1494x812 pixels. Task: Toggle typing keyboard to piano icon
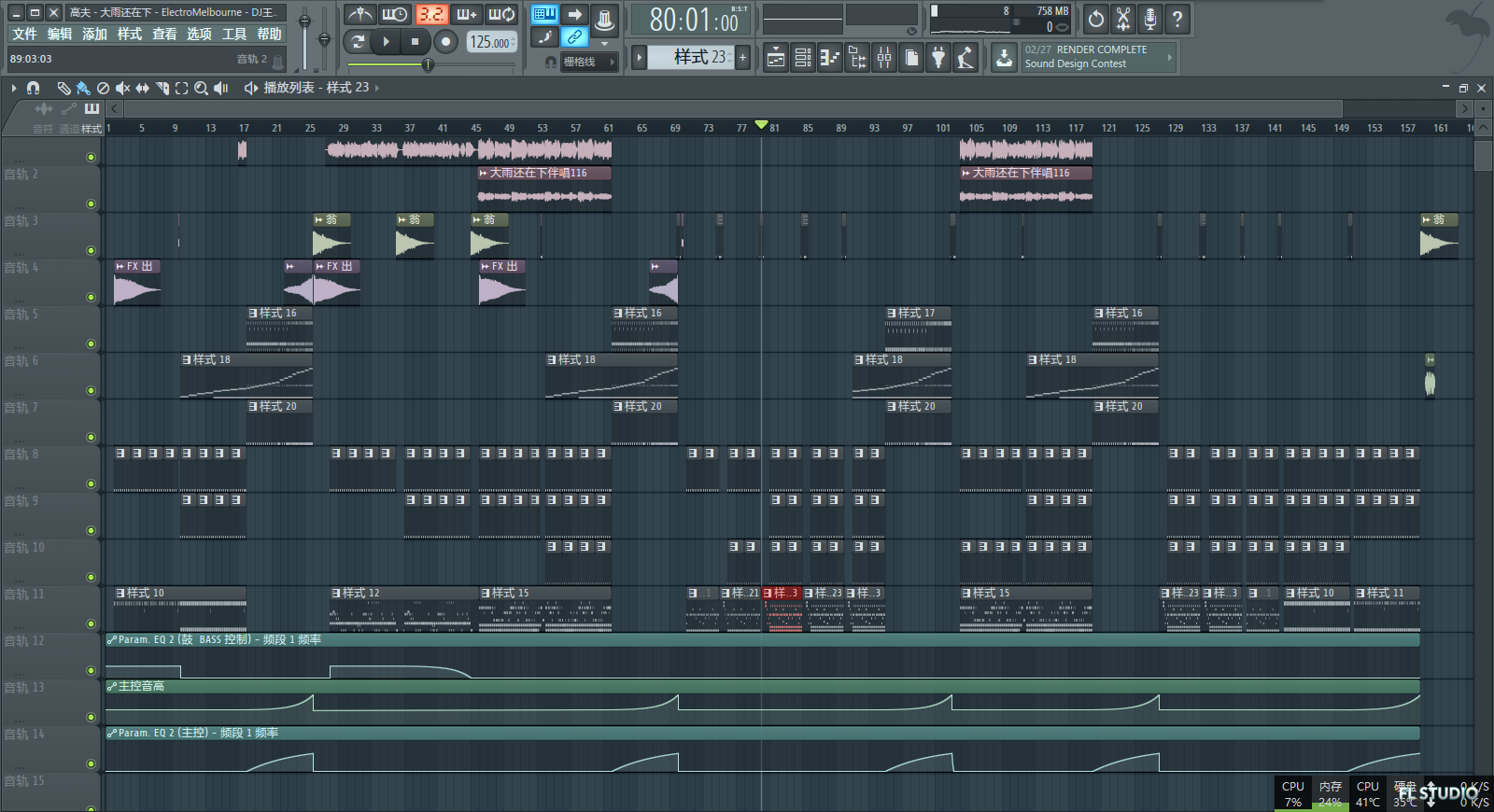544,14
